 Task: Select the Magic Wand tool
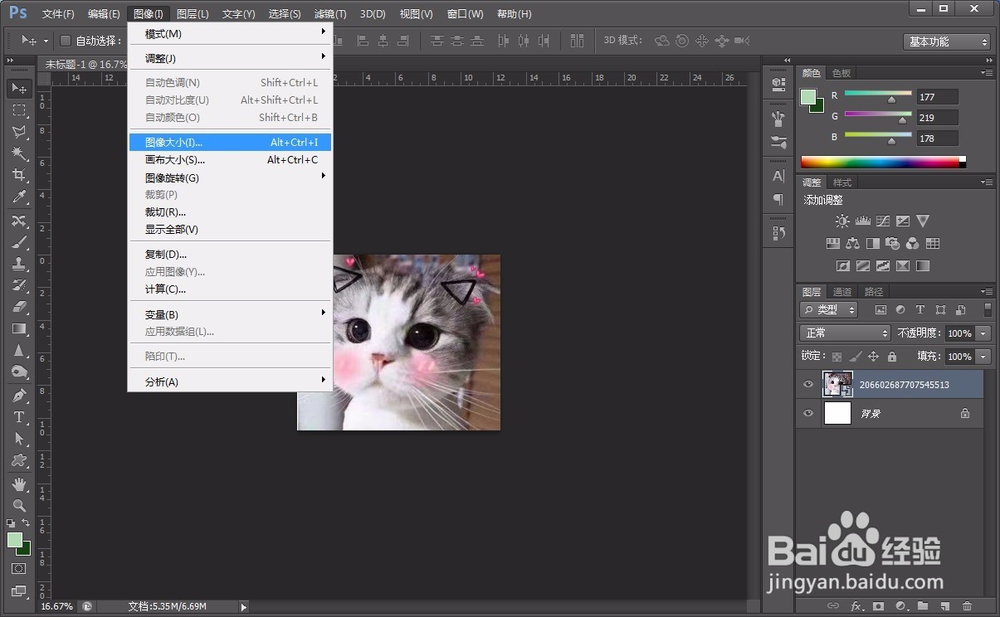(19, 154)
